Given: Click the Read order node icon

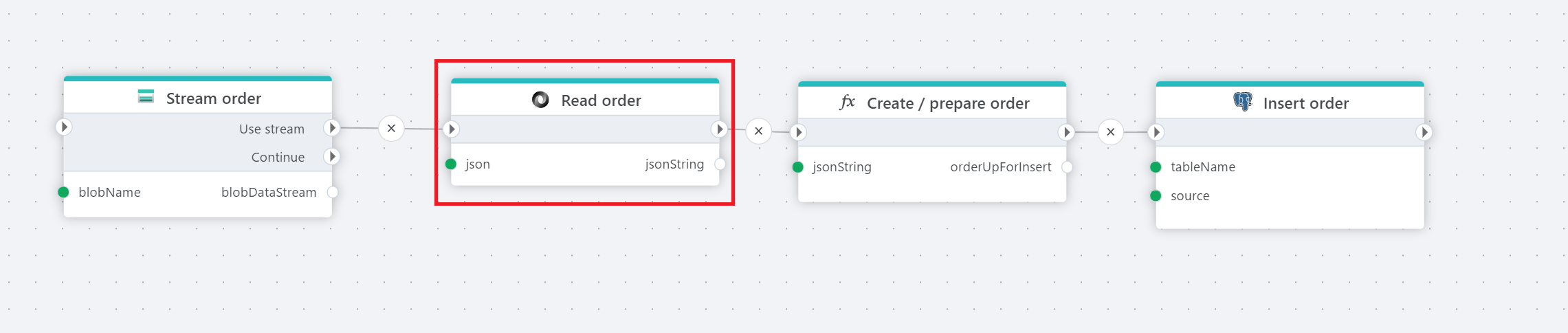Looking at the screenshot, I should click(540, 100).
